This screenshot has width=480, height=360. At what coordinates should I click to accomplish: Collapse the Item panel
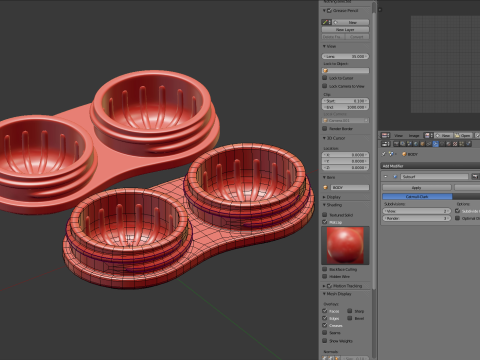(324, 177)
